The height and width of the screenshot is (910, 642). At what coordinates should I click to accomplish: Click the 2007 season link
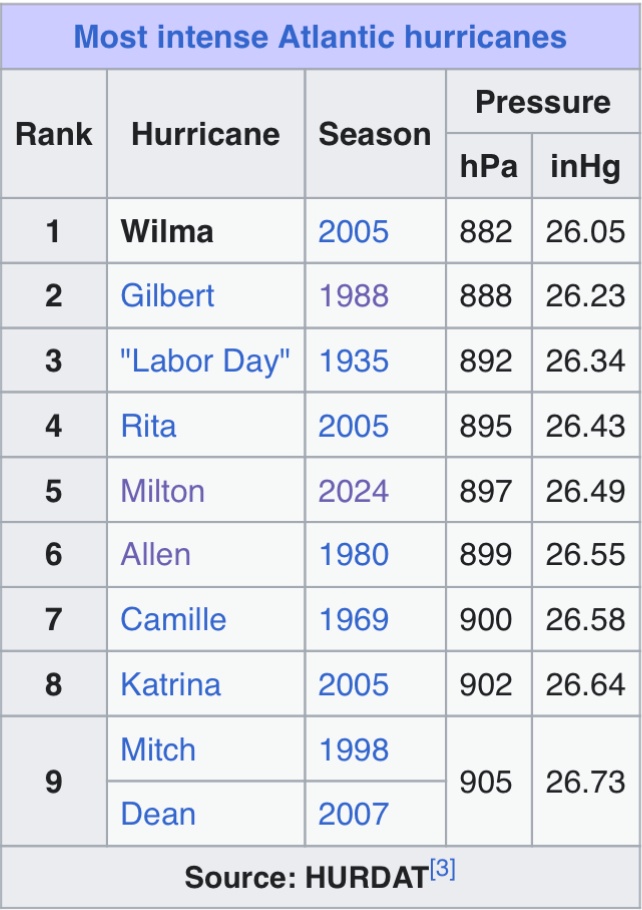353,814
